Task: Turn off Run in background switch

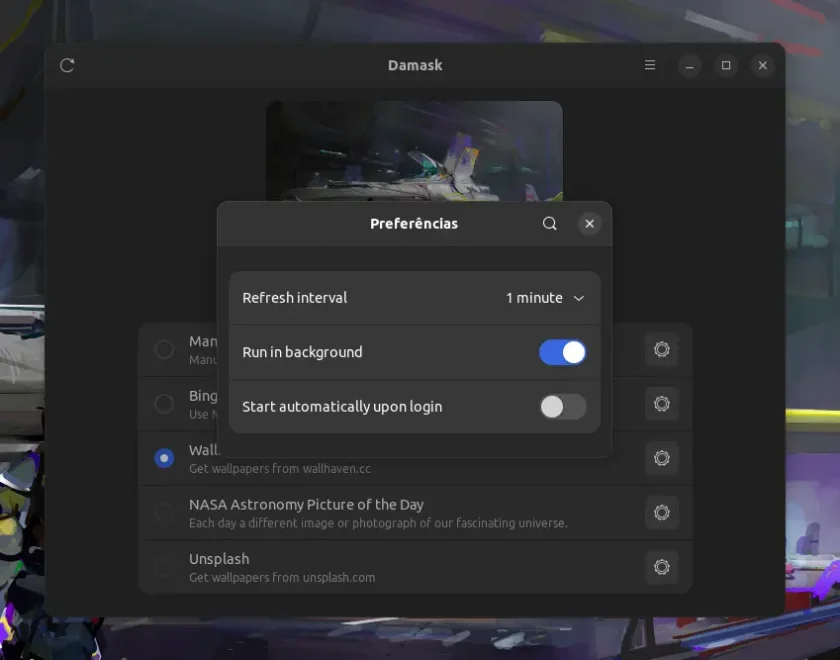Action: (x=562, y=352)
